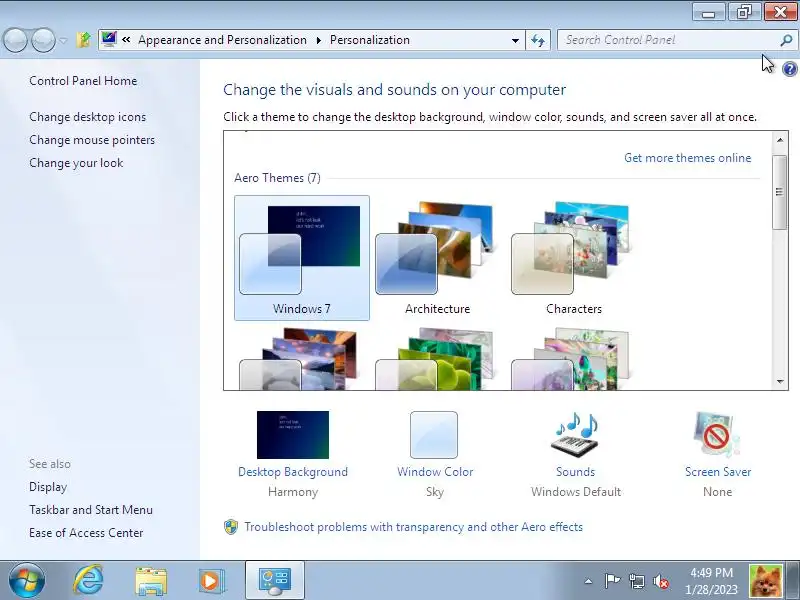Click the theme list scroll down arrow
Image resolution: width=800 pixels, height=600 pixels.
coord(780,381)
